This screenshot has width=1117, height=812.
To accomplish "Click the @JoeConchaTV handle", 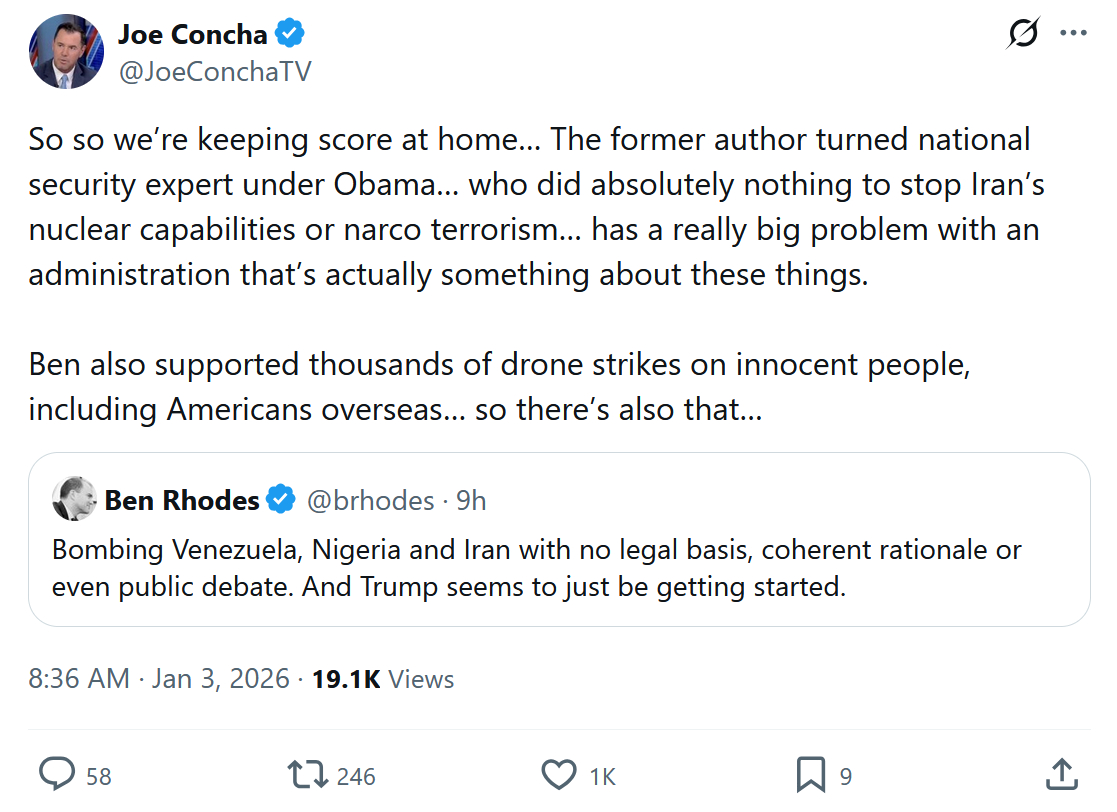I will tap(215, 71).
